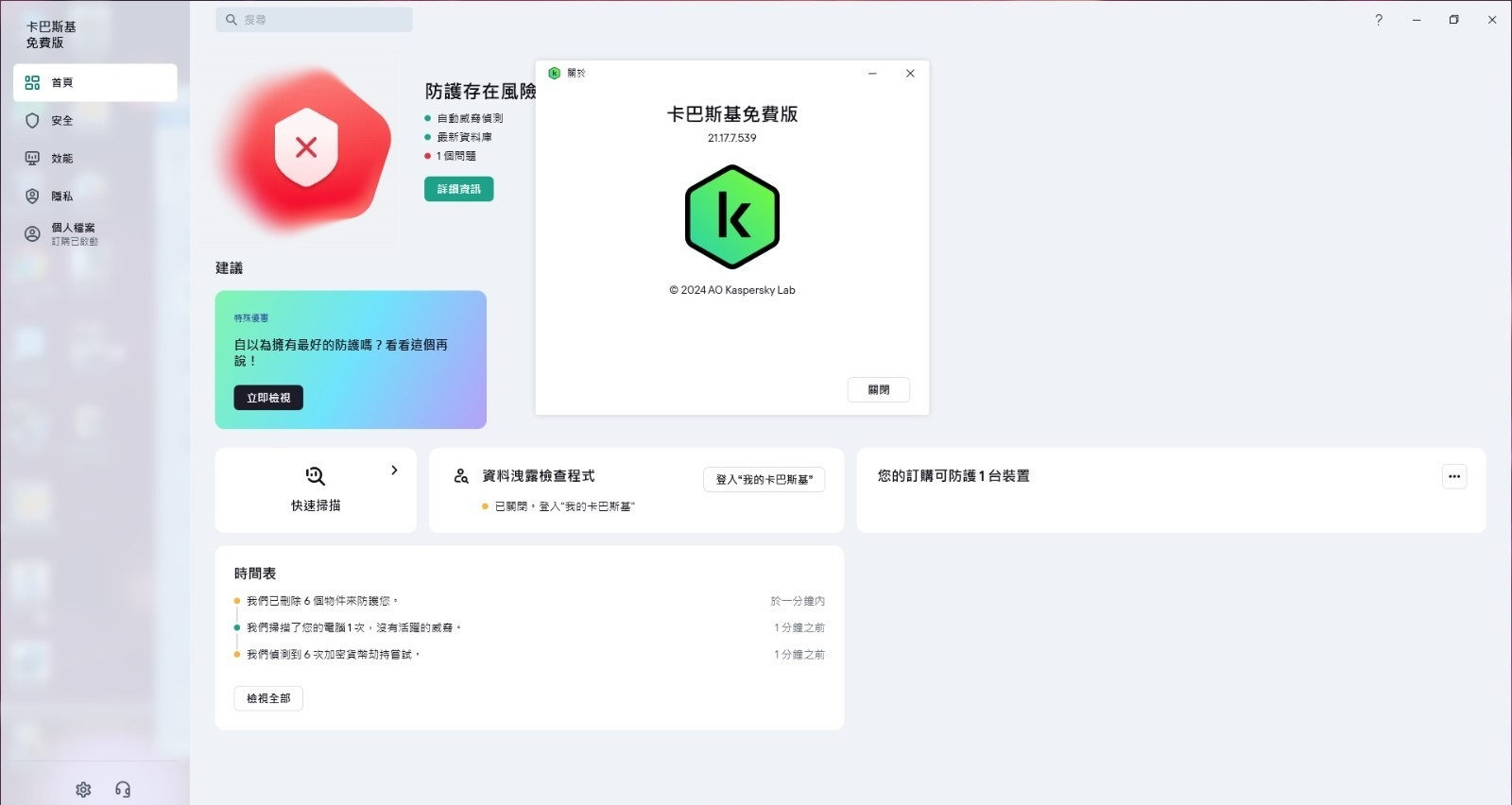Open support via the headset icon
Screen dimensions: 1512x805
coord(123,789)
